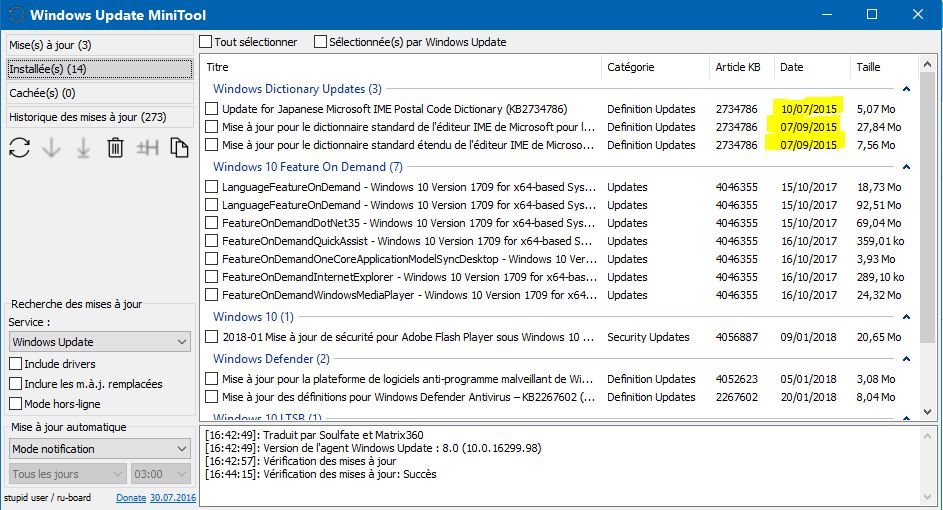Click the Windows Update MiniTool title icon
This screenshot has height=510, width=943.
tap(16, 15)
